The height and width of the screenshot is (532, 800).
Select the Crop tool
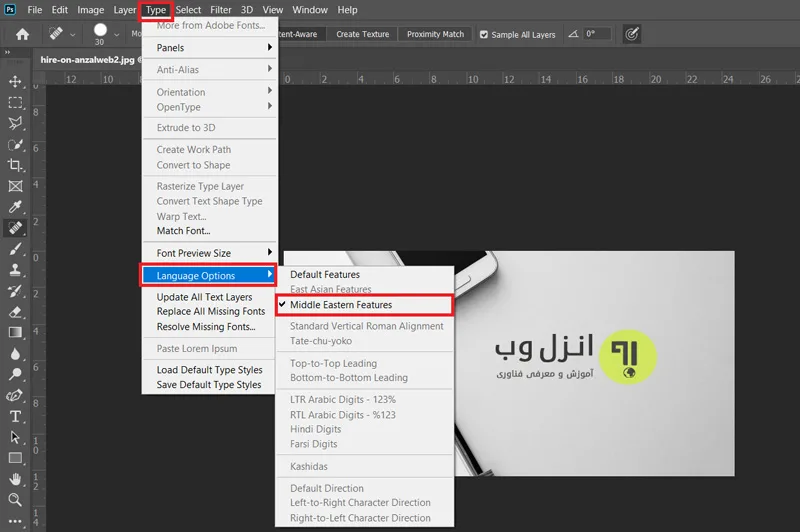[x=15, y=165]
